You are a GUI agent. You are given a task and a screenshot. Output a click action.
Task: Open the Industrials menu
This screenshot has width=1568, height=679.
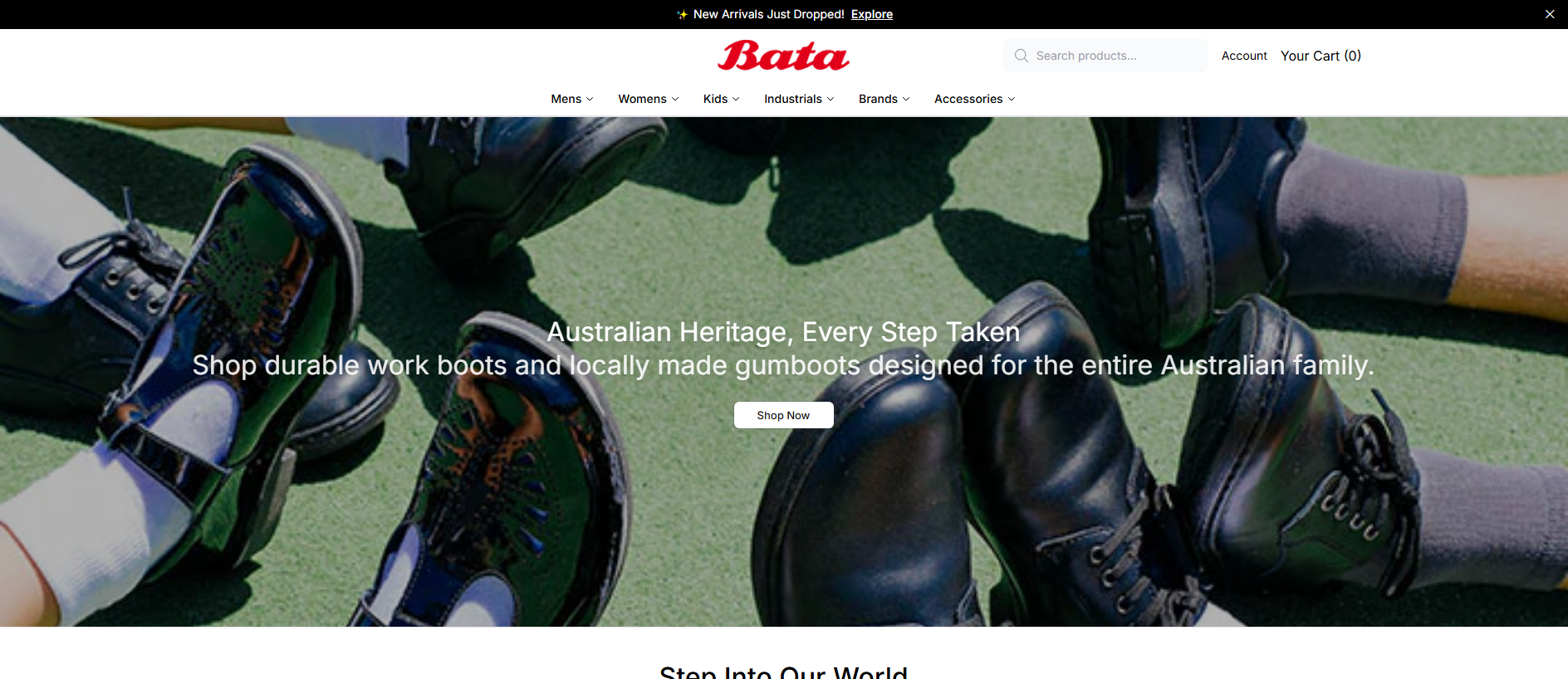point(799,99)
